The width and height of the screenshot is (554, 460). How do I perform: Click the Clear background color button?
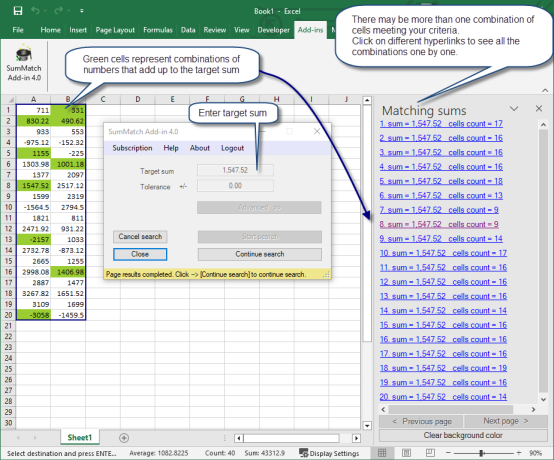[463, 435]
